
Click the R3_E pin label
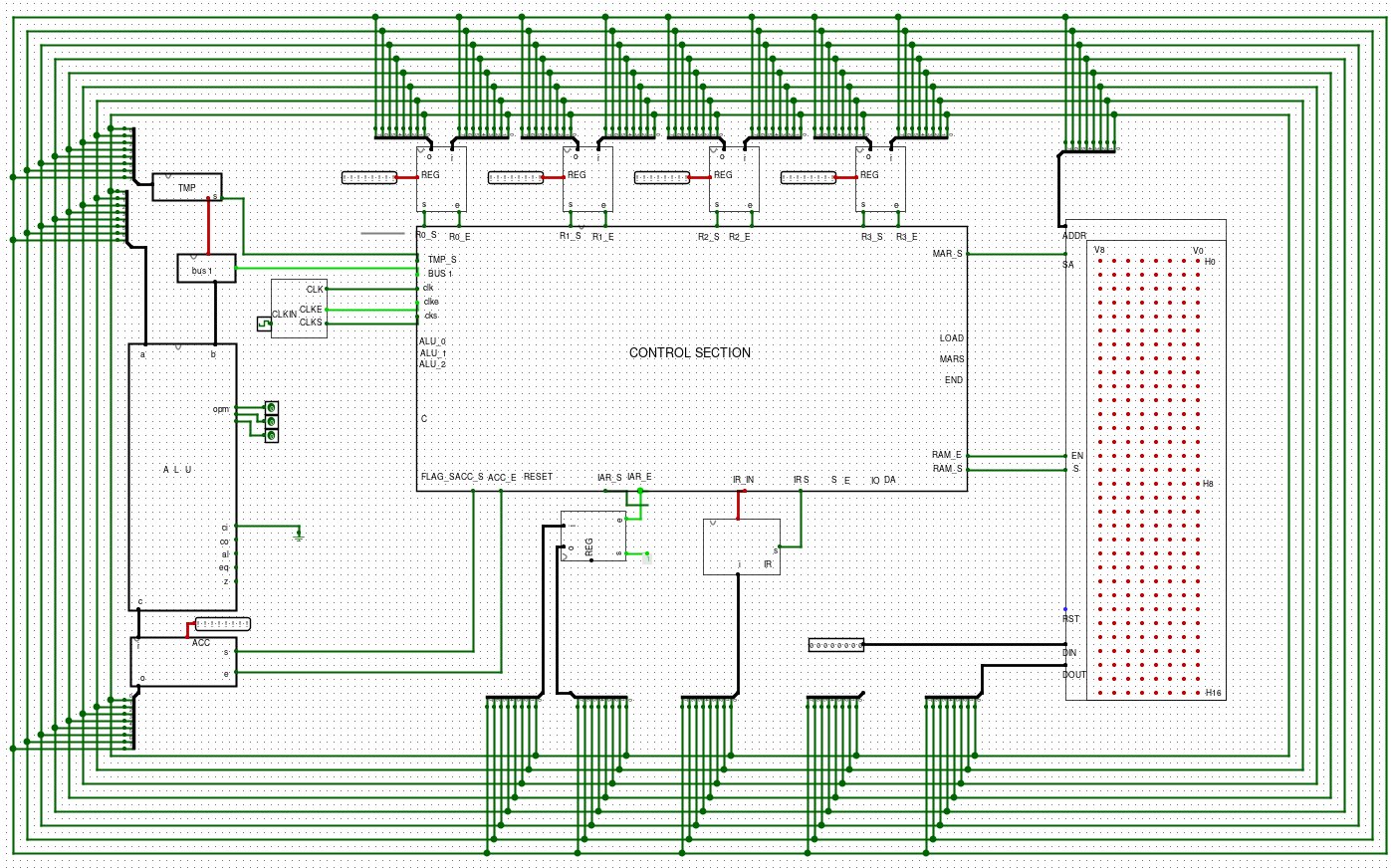click(x=907, y=237)
